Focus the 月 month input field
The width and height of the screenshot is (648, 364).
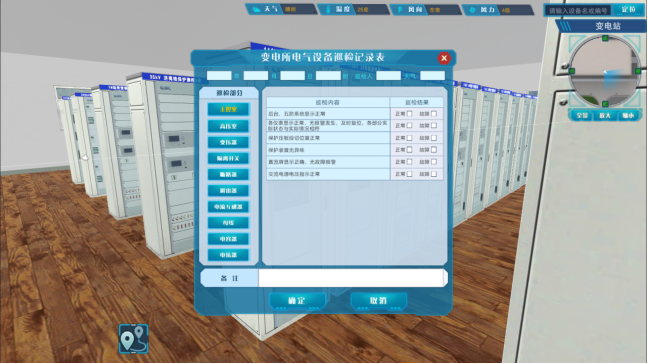click(256, 76)
